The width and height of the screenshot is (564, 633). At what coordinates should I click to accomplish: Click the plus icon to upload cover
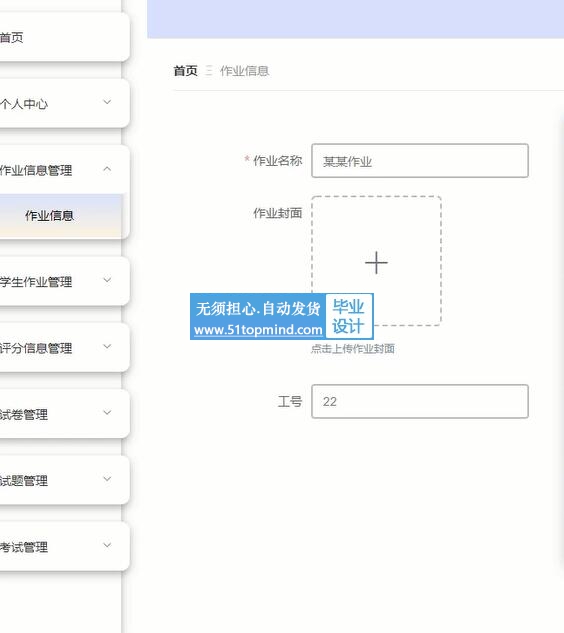tap(376, 263)
